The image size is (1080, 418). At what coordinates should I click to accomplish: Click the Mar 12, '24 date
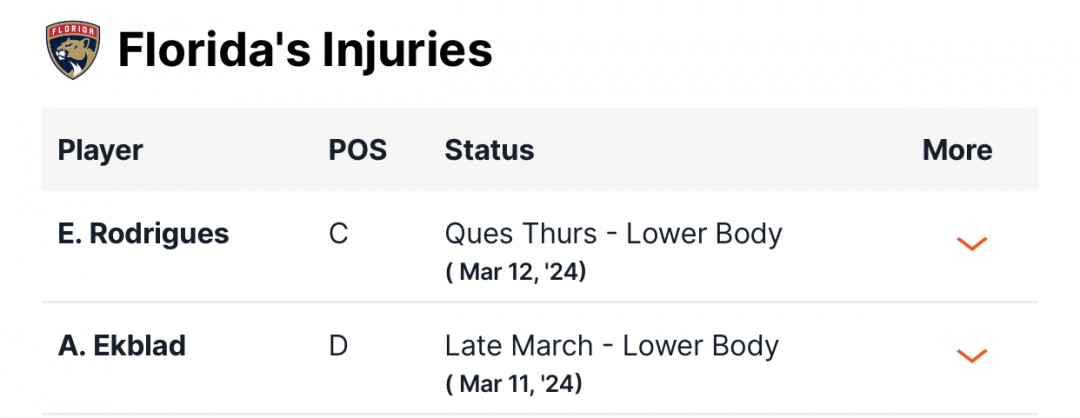pyautogui.click(x=516, y=272)
